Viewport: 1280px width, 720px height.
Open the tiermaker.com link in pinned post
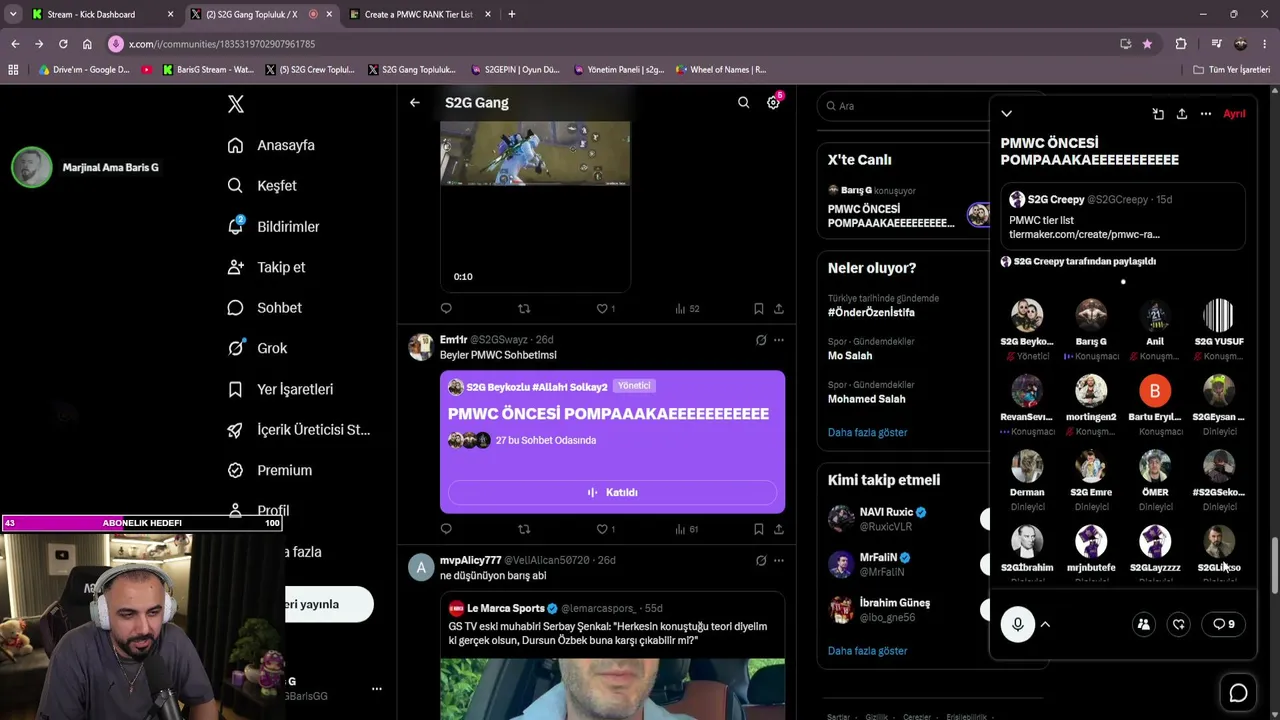point(1084,234)
